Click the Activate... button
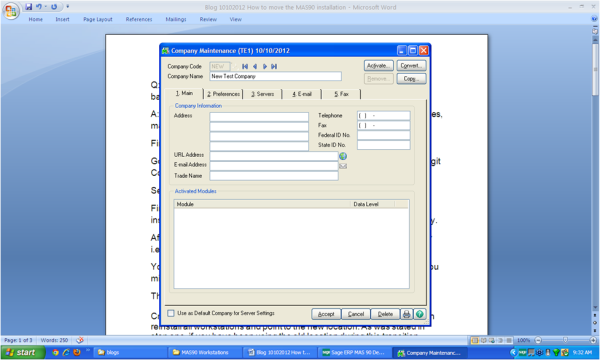600x360 pixels. click(x=379, y=66)
